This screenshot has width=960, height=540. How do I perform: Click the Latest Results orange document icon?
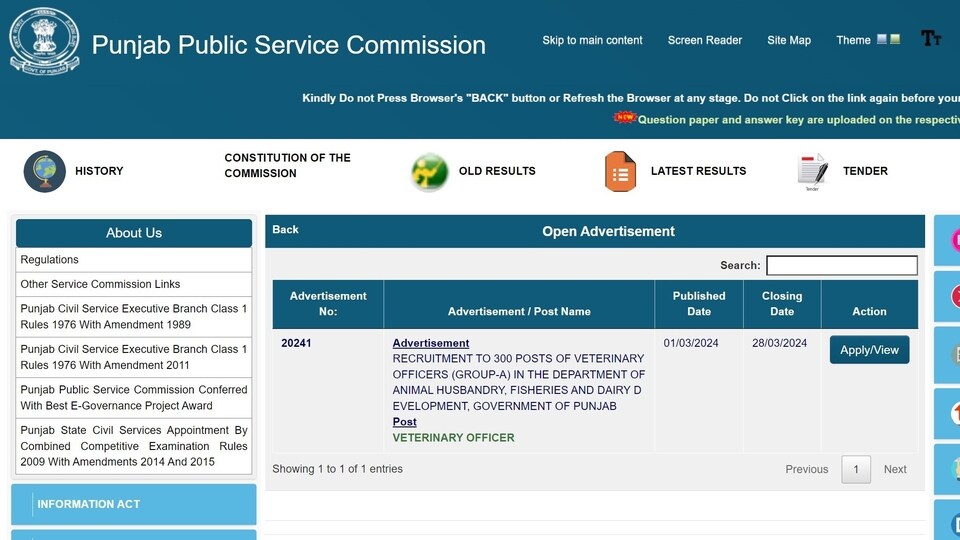click(620, 171)
